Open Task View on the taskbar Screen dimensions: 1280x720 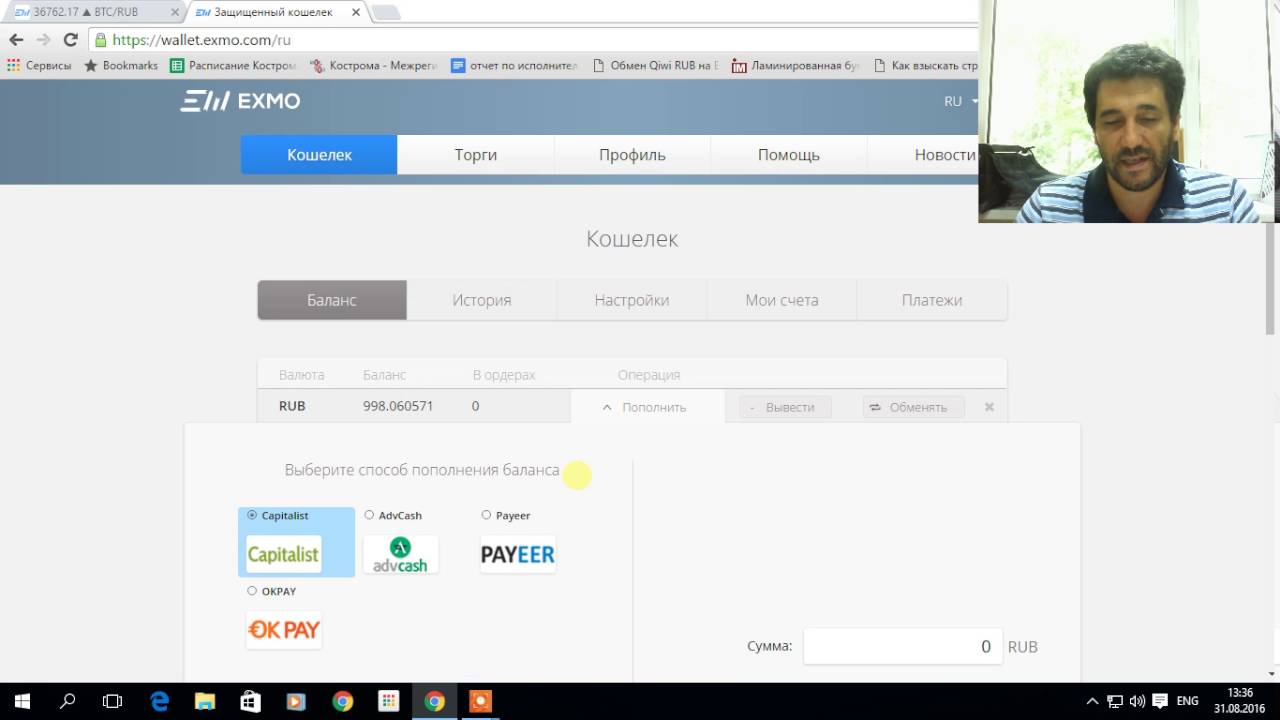pos(113,701)
